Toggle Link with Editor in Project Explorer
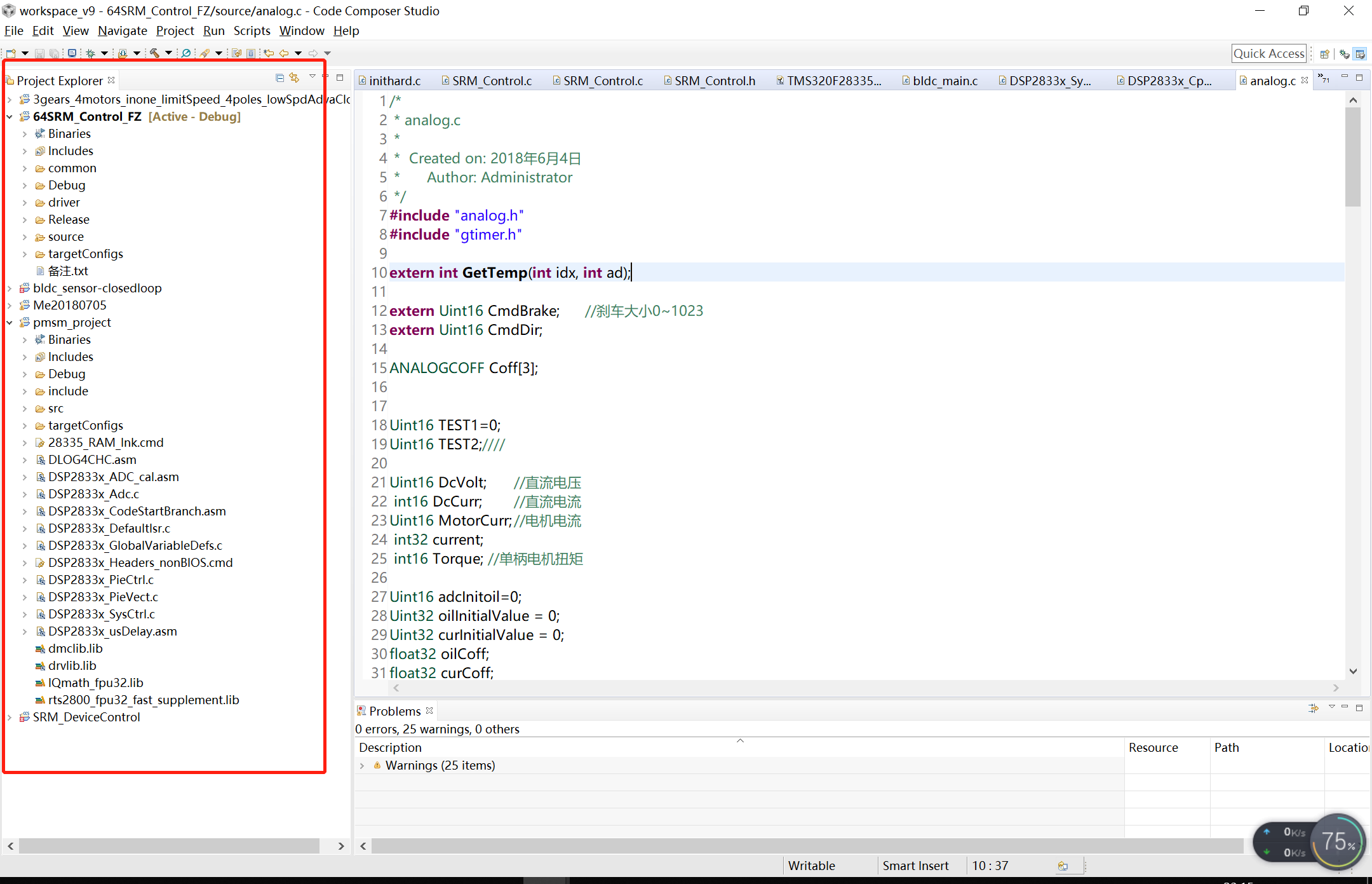This screenshot has height=884, width=1372. (294, 78)
